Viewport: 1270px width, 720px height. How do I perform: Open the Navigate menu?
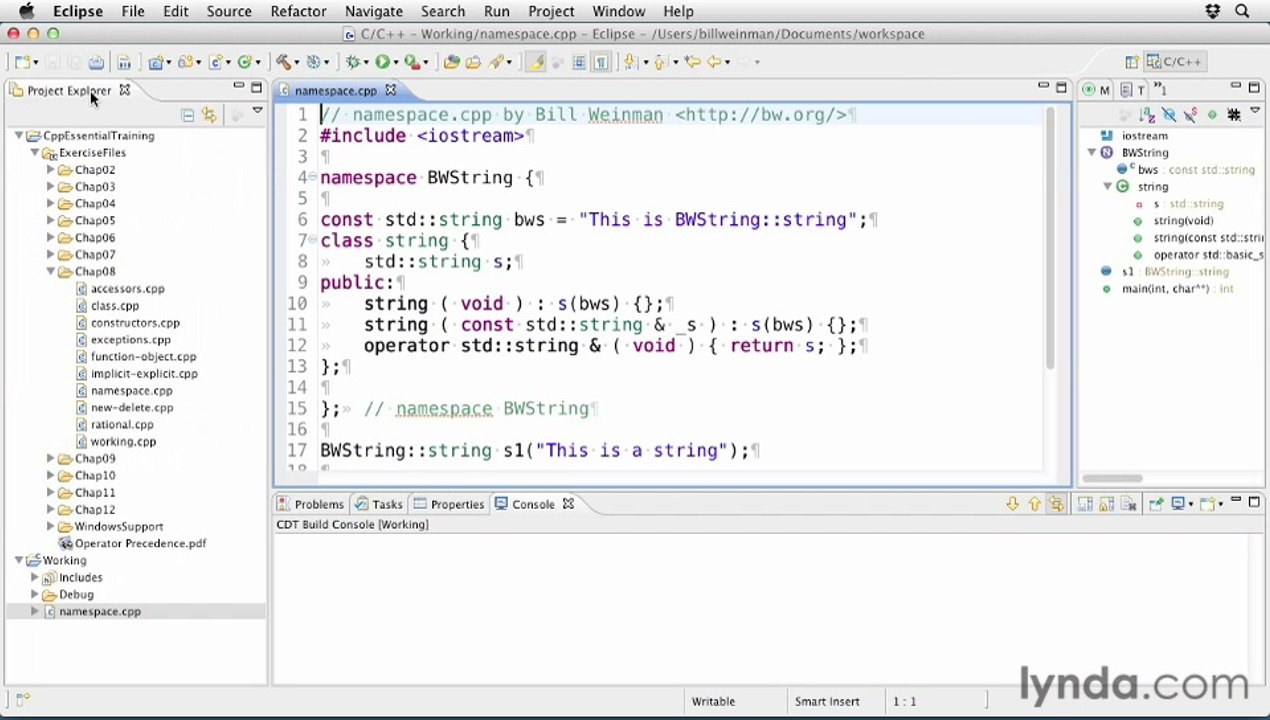(373, 11)
